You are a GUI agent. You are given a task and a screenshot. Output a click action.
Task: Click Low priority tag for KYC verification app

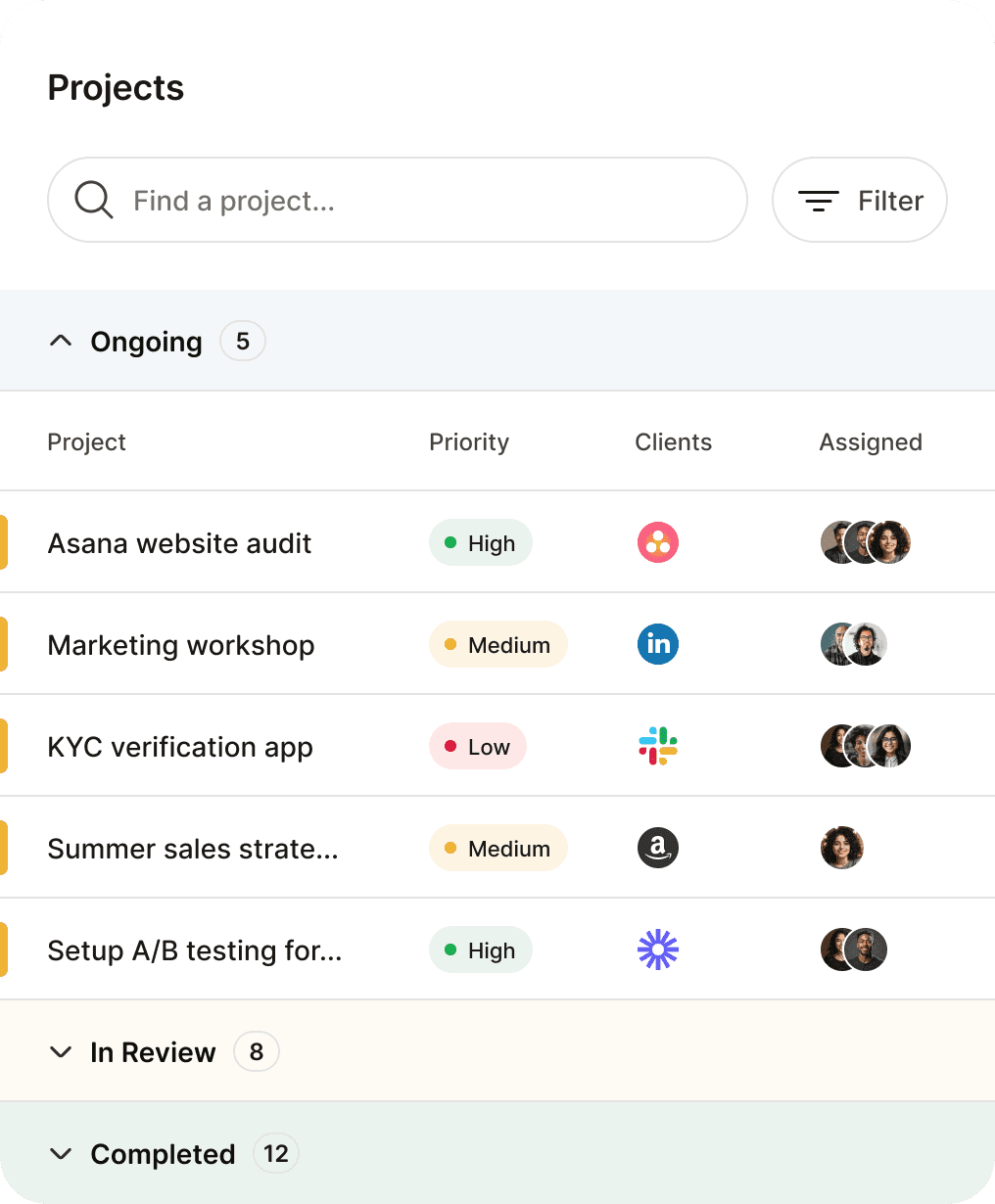[x=478, y=746]
